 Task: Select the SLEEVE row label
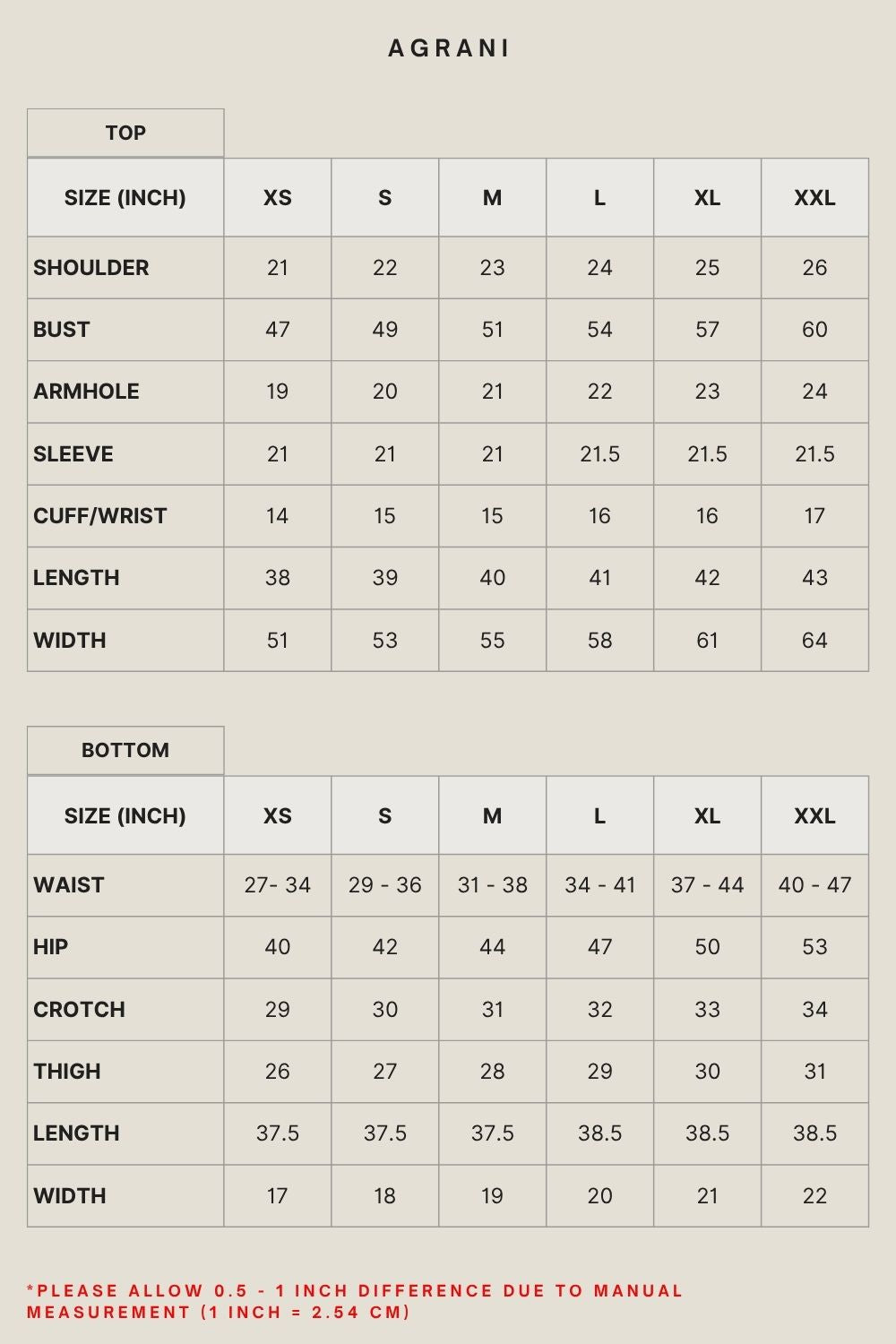[73, 454]
